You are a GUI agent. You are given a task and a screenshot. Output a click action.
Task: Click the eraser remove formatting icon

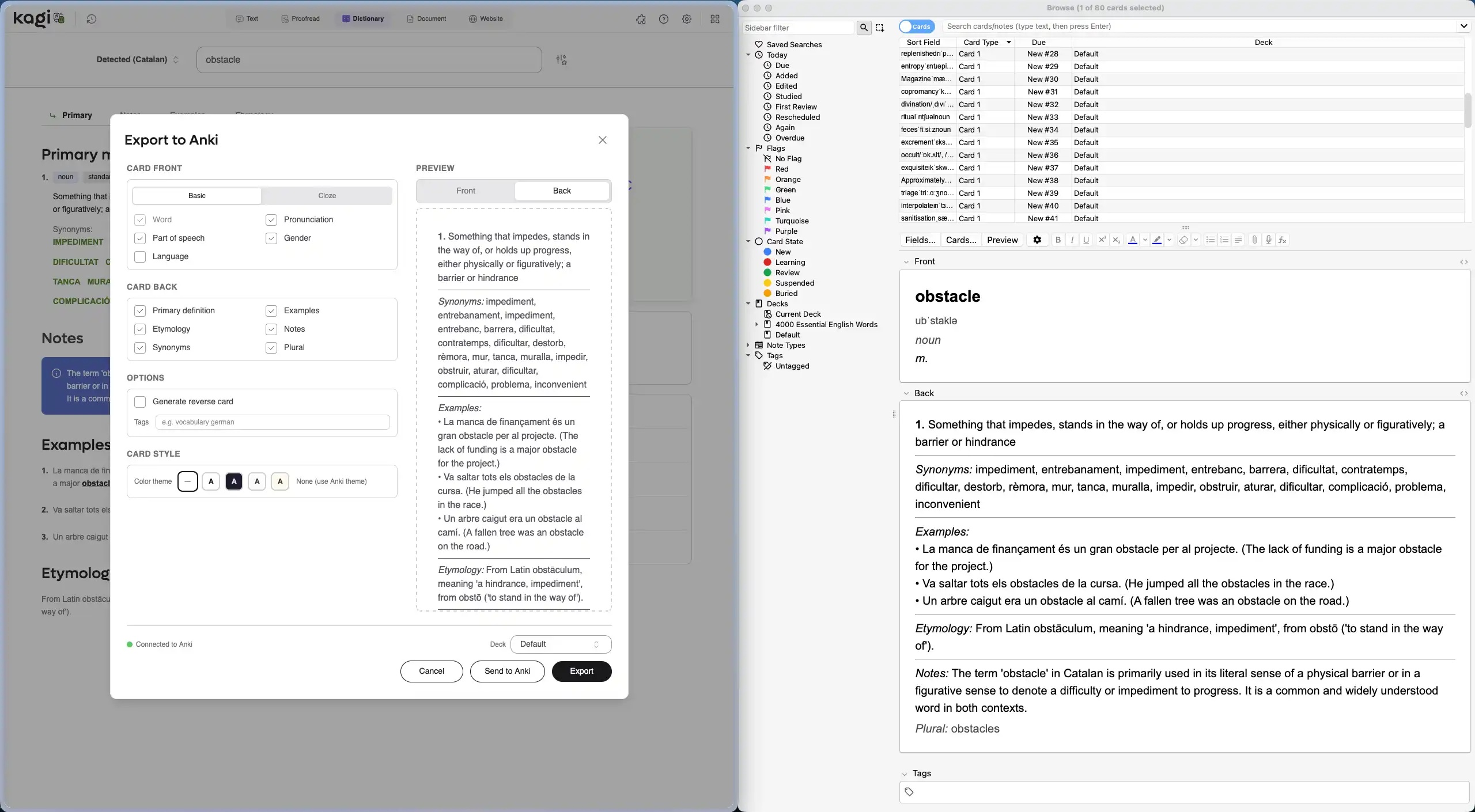(1183, 240)
